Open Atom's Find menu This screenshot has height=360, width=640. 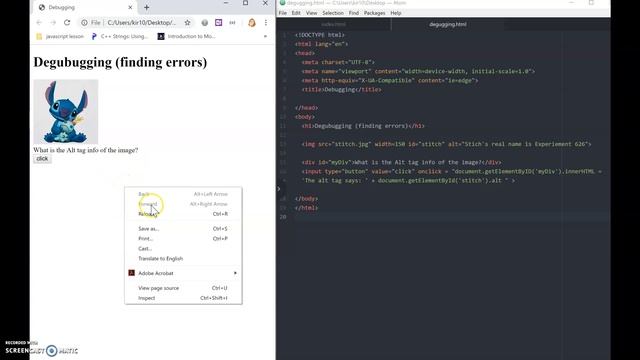pos(353,13)
